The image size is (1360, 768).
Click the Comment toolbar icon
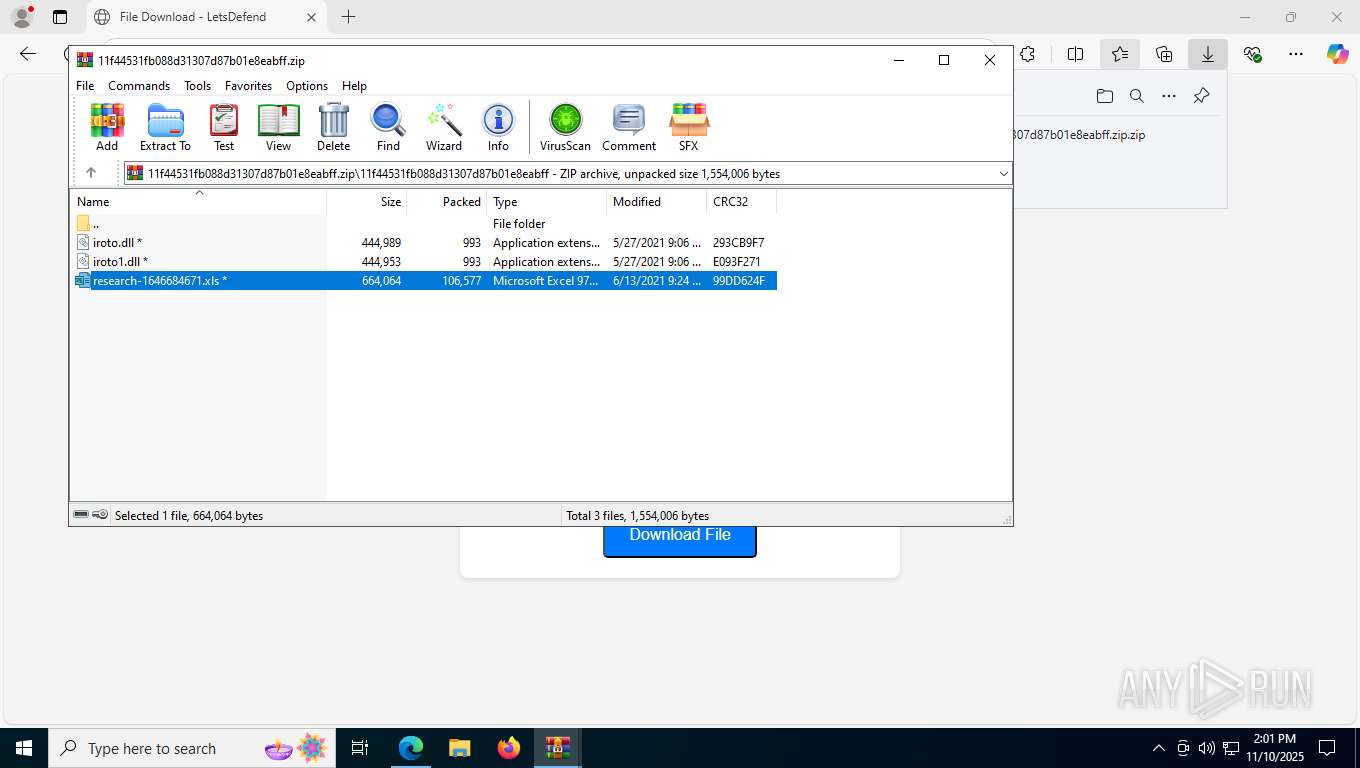pyautogui.click(x=629, y=127)
